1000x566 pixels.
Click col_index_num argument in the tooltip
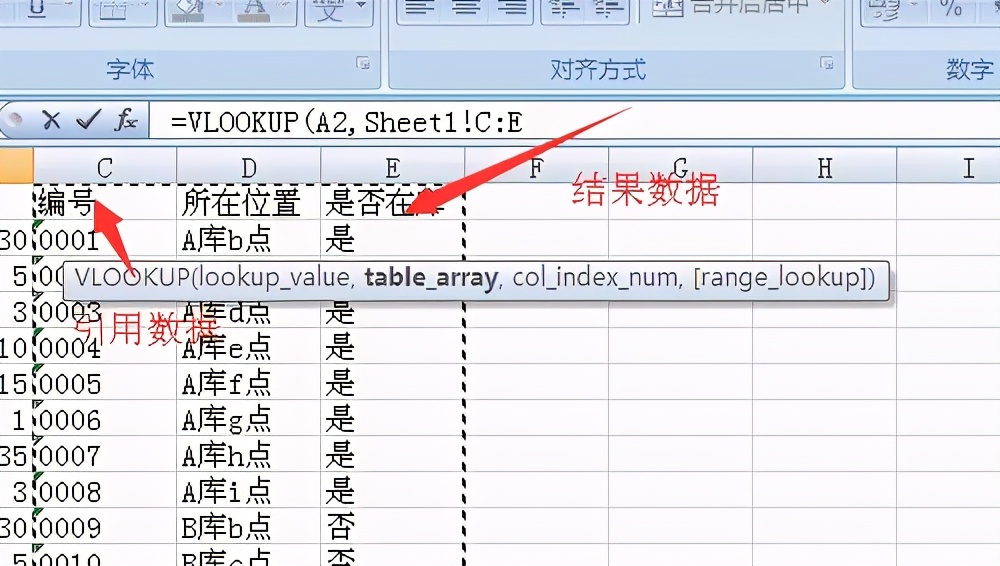594,278
